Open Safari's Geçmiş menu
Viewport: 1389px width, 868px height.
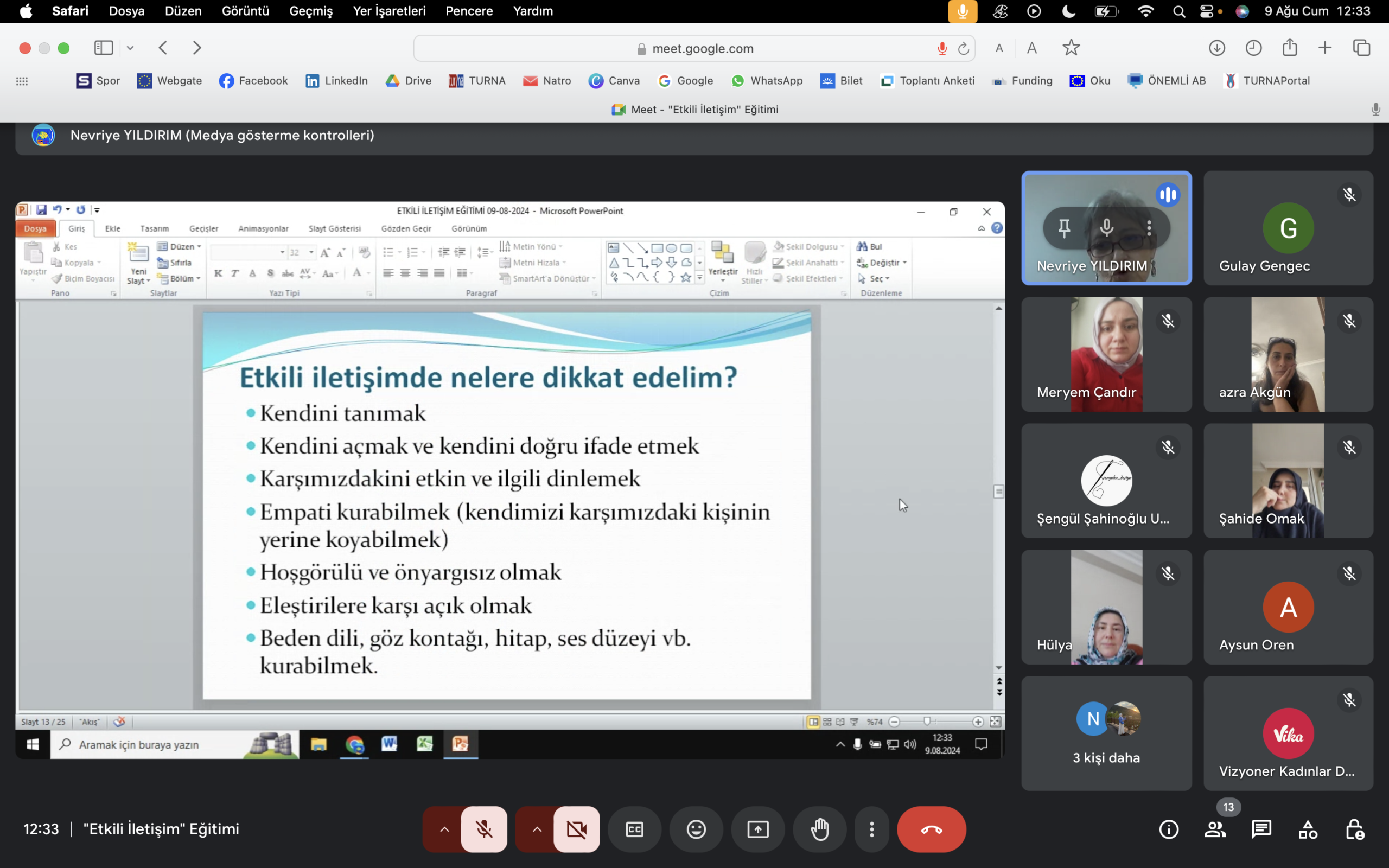pos(310,11)
